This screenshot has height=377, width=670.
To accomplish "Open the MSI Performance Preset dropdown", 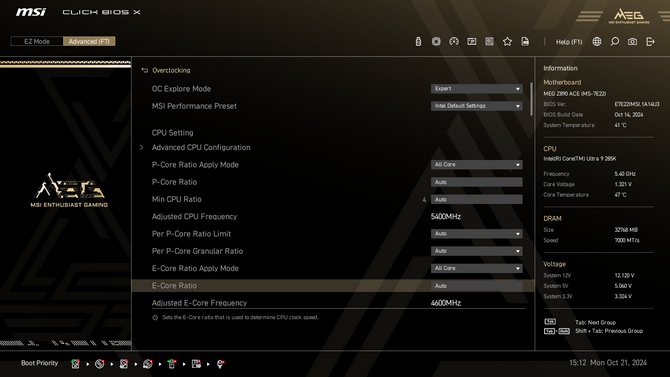I will coord(476,106).
